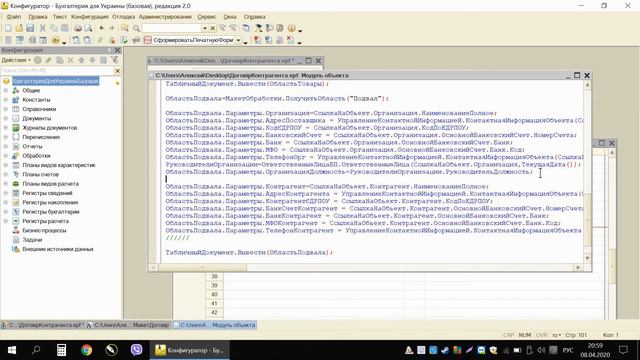Click the Open file icon in the toolbar

tap(19, 28)
